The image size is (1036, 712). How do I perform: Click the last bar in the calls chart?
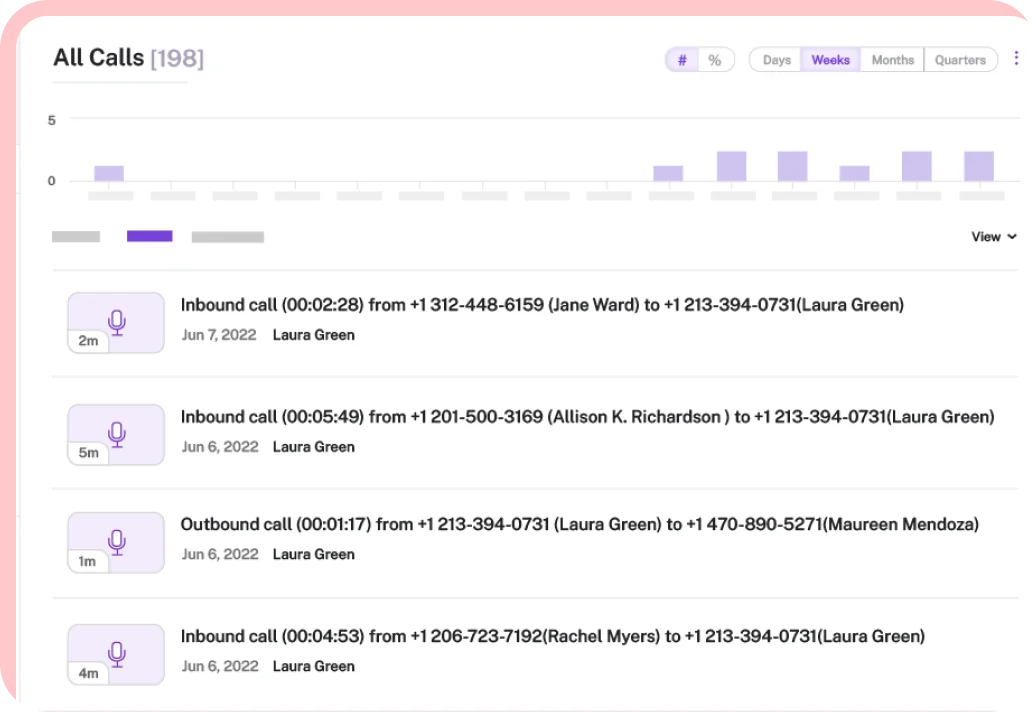coord(979,166)
